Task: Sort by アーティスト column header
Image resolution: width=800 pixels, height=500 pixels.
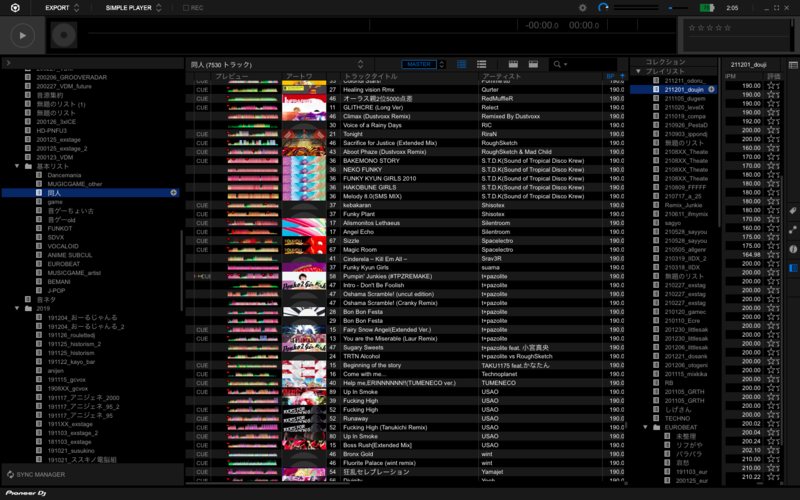Action: (502, 76)
